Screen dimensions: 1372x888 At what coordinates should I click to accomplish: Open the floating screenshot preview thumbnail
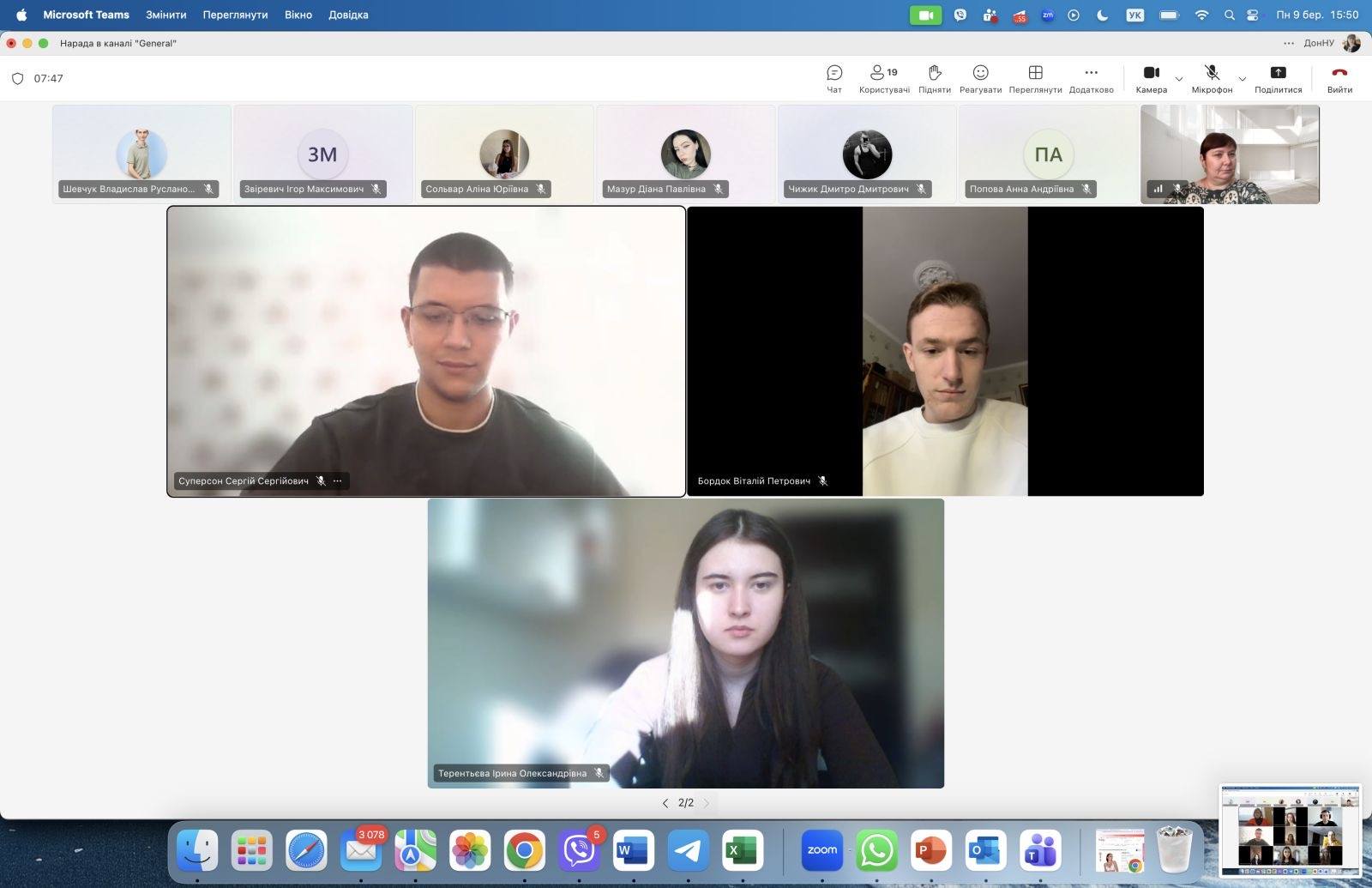pyautogui.click(x=1290, y=830)
